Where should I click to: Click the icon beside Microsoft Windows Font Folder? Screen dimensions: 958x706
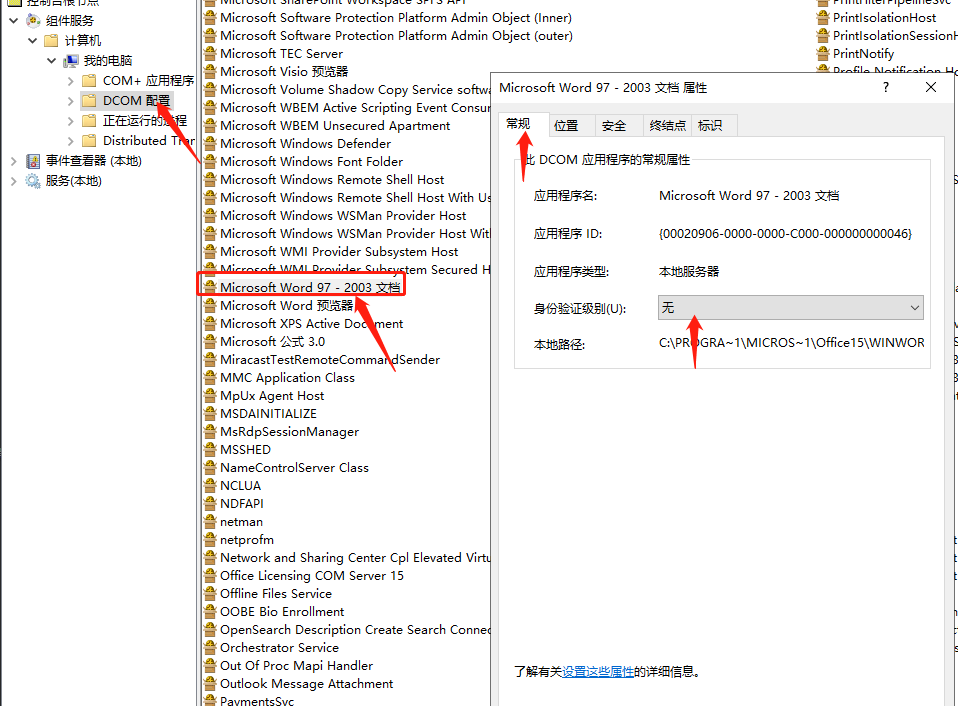coord(210,162)
